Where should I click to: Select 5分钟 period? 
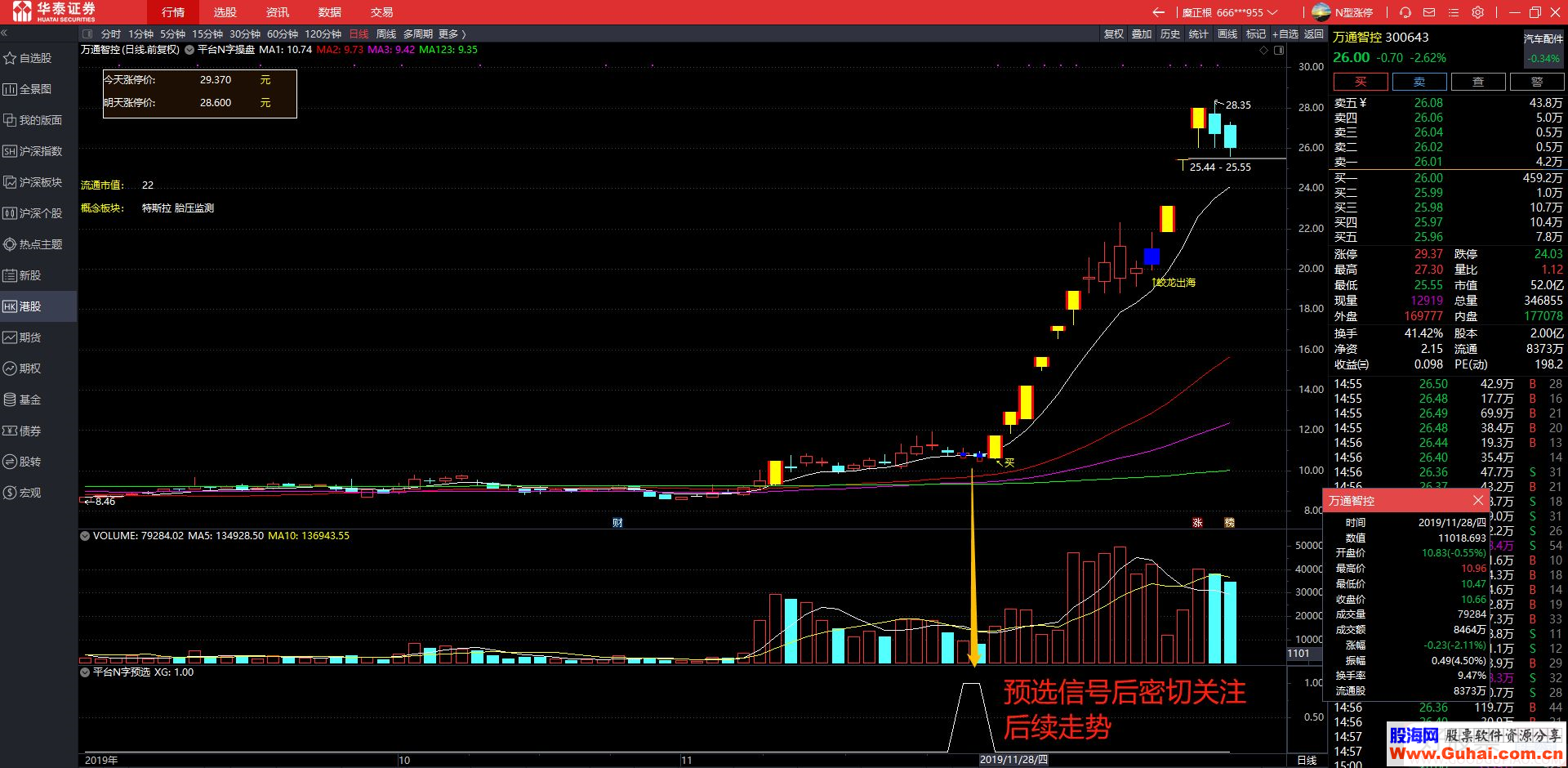click(x=172, y=34)
